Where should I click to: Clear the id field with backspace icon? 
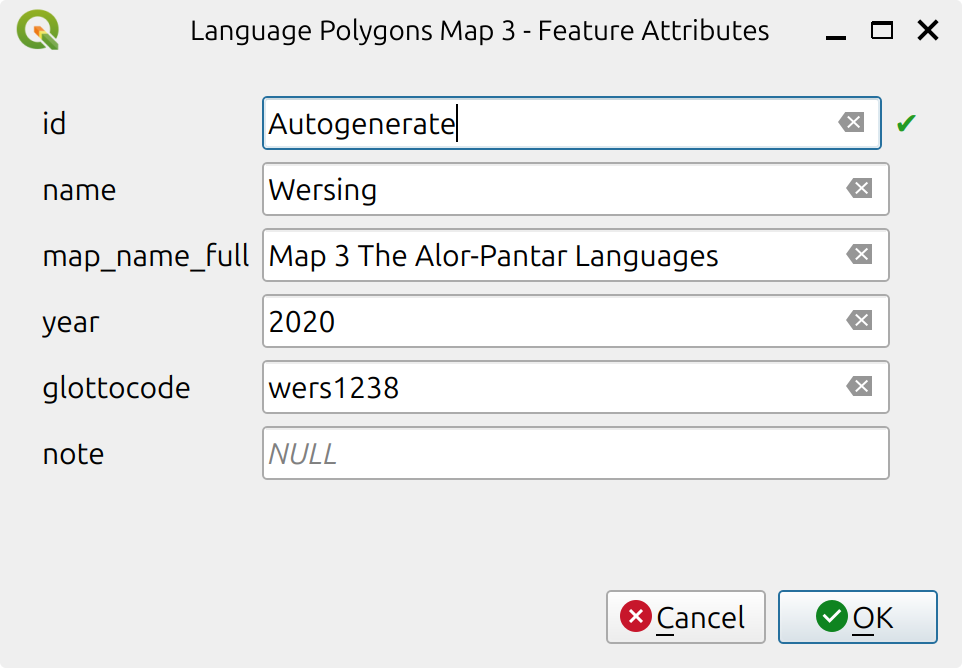pos(851,122)
